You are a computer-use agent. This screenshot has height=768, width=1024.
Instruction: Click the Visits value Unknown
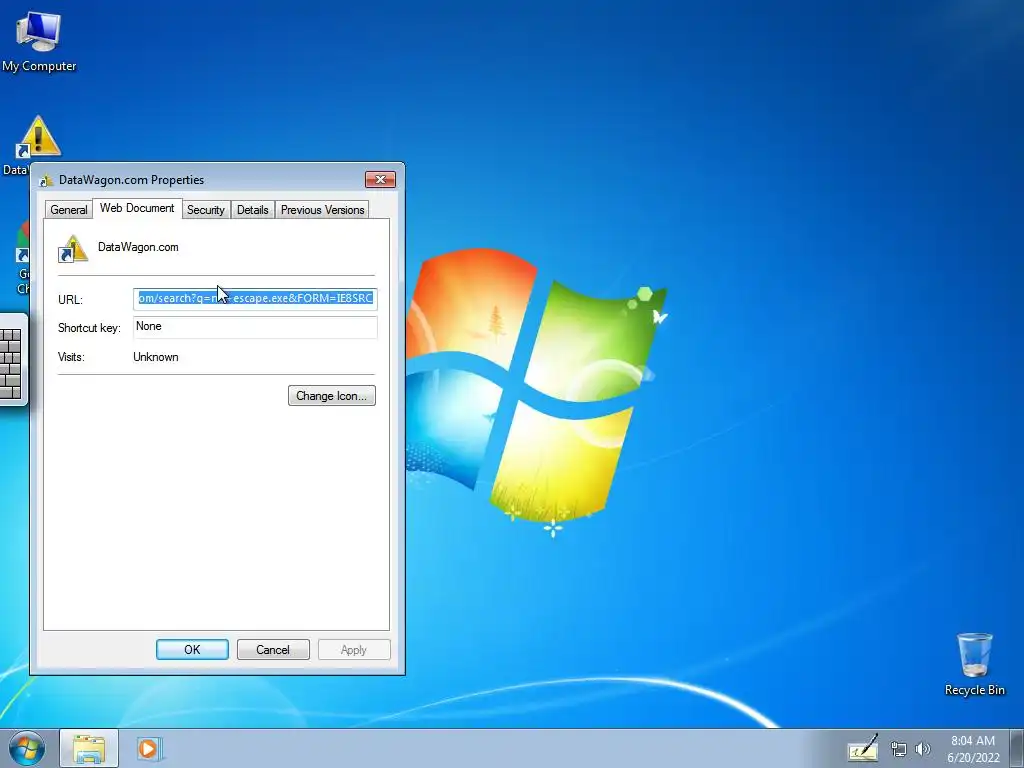(155, 357)
